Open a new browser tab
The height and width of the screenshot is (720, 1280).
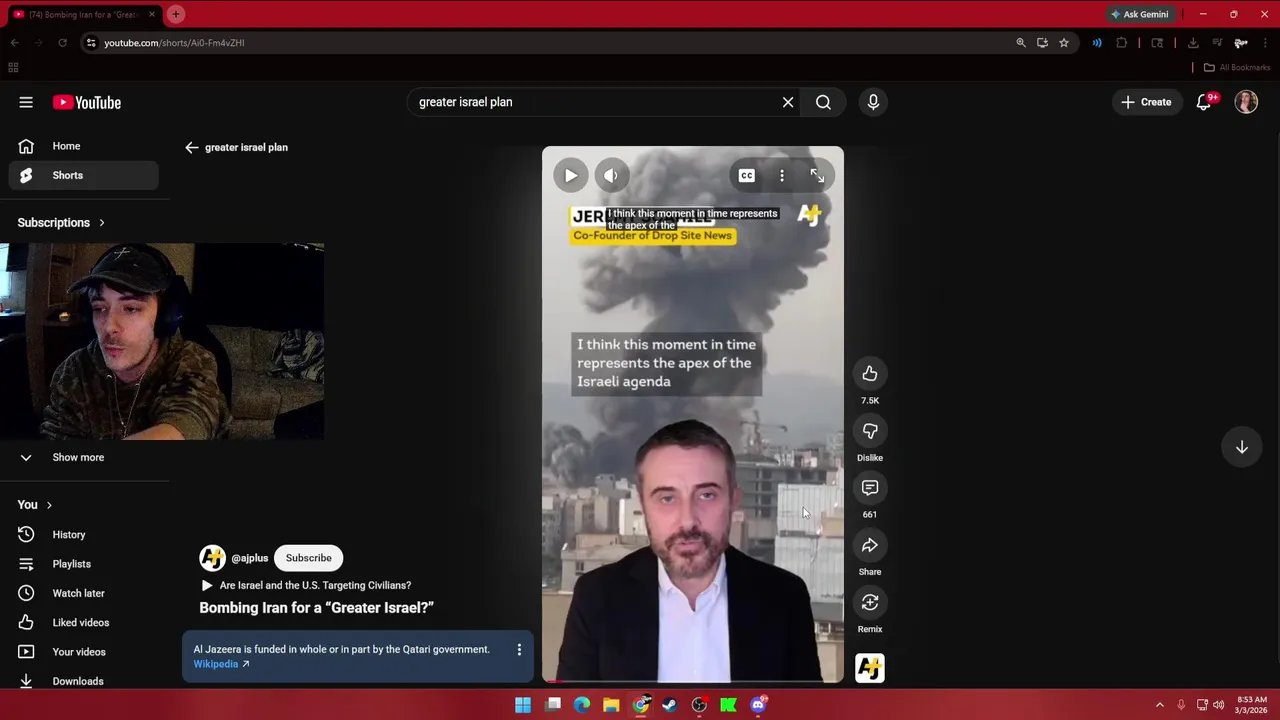coord(176,14)
